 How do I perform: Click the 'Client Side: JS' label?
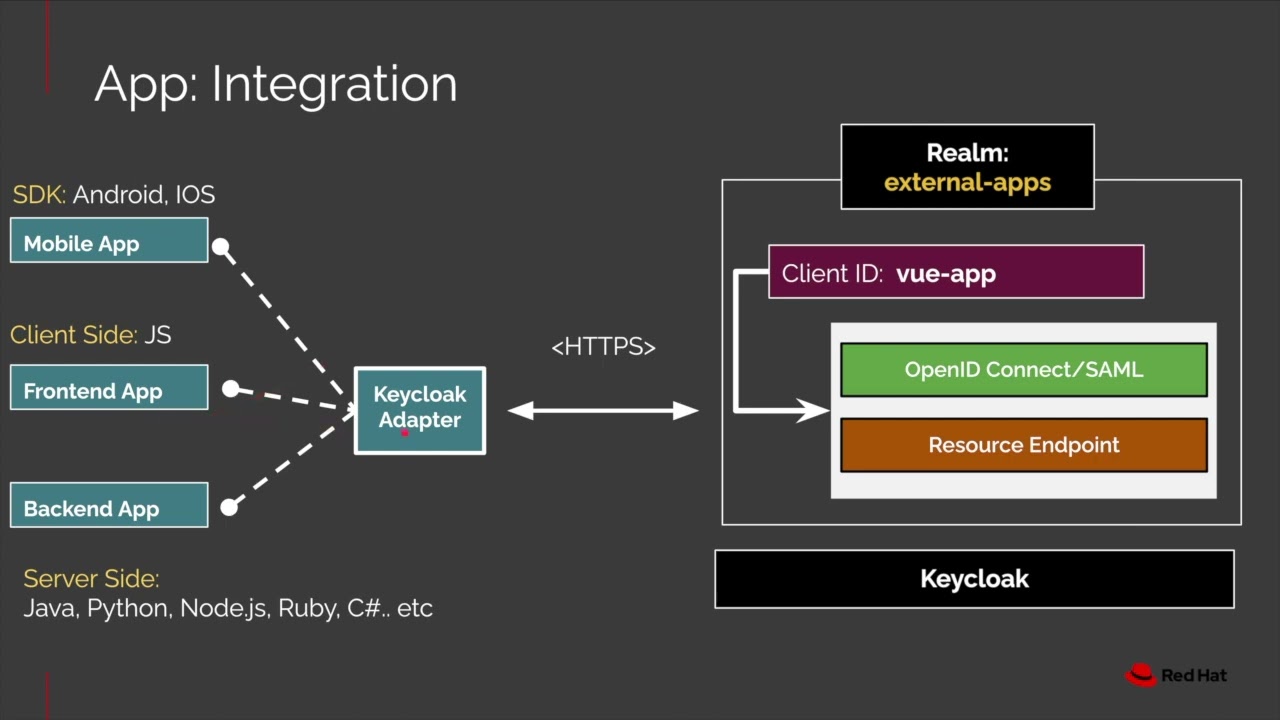coord(91,335)
